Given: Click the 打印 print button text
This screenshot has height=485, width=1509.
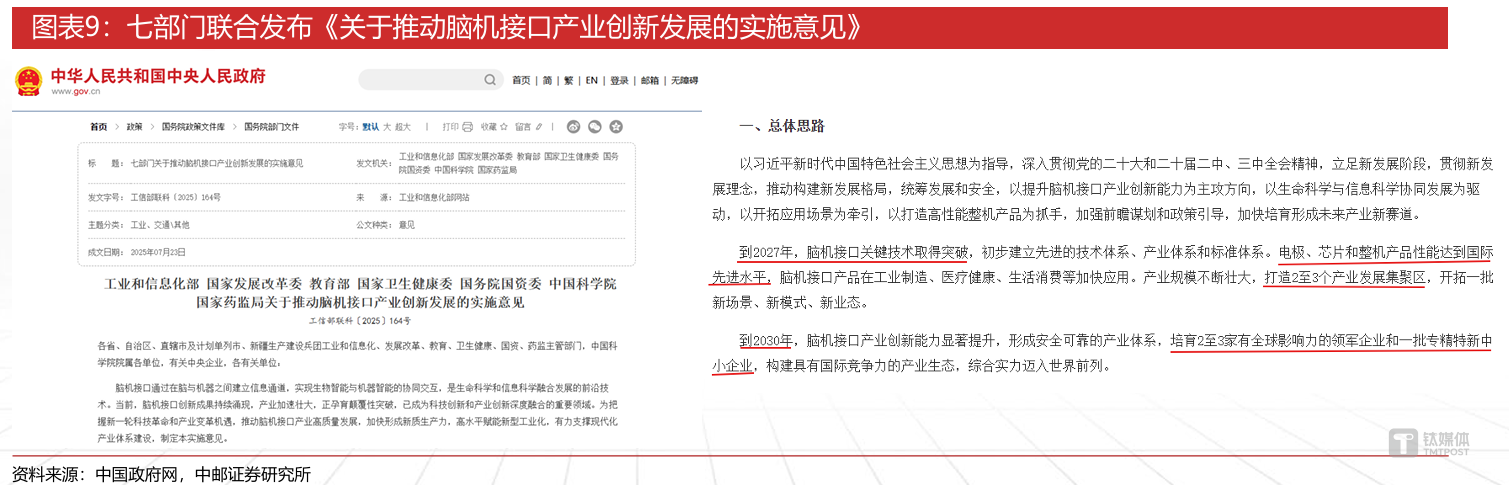Looking at the screenshot, I should [451, 127].
